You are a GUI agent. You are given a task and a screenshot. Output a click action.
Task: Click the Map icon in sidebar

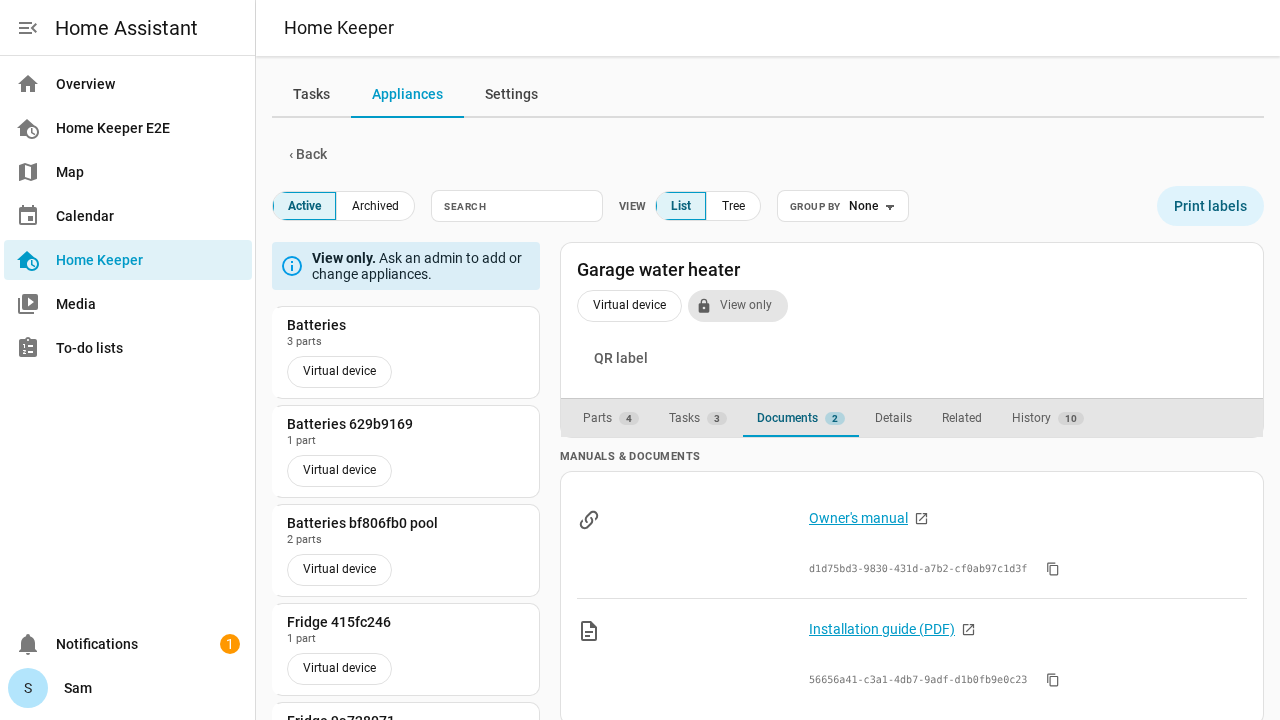tap(28, 172)
